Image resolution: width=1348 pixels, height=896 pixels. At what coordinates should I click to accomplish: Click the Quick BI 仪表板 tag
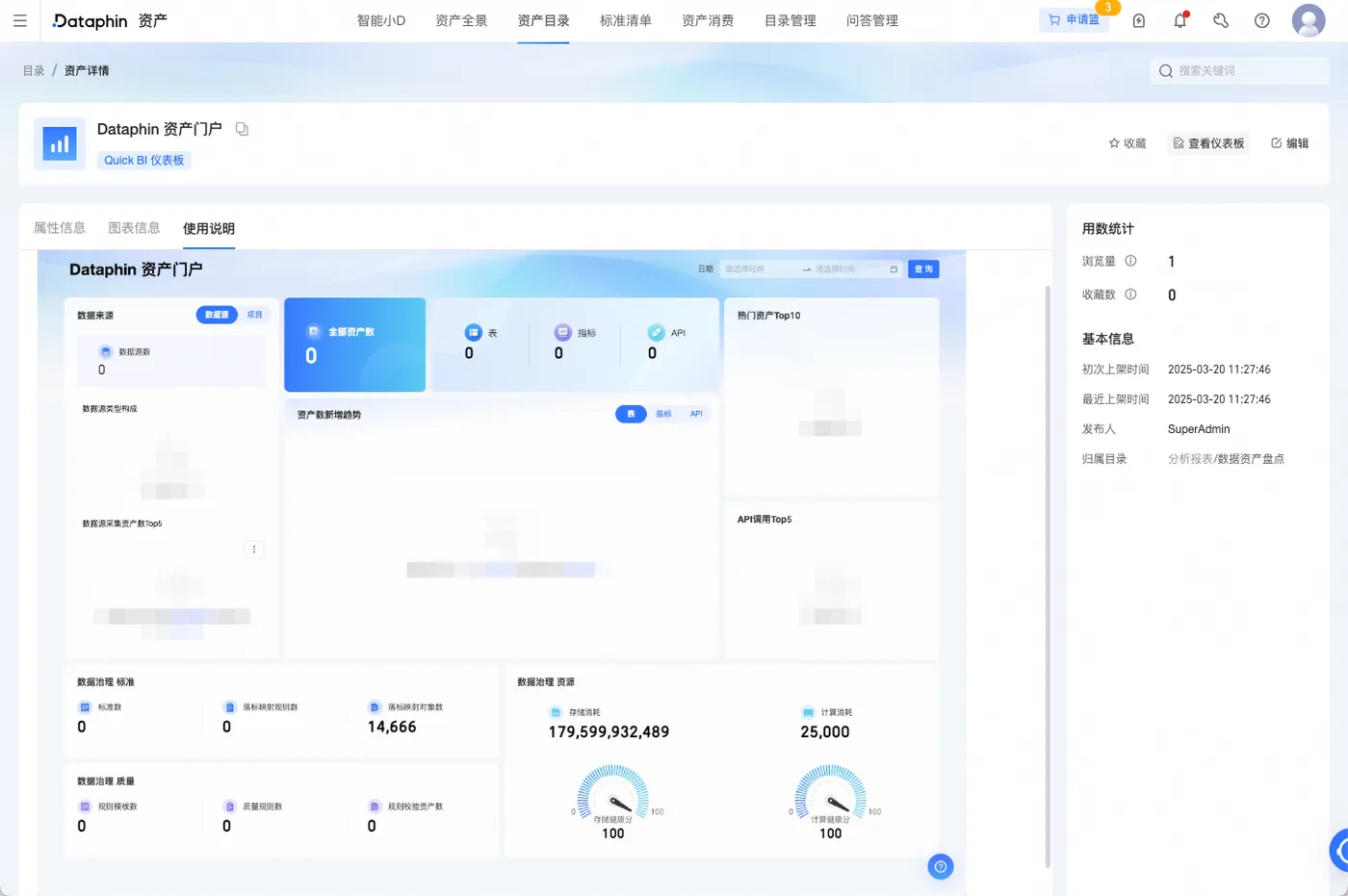click(144, 161)
